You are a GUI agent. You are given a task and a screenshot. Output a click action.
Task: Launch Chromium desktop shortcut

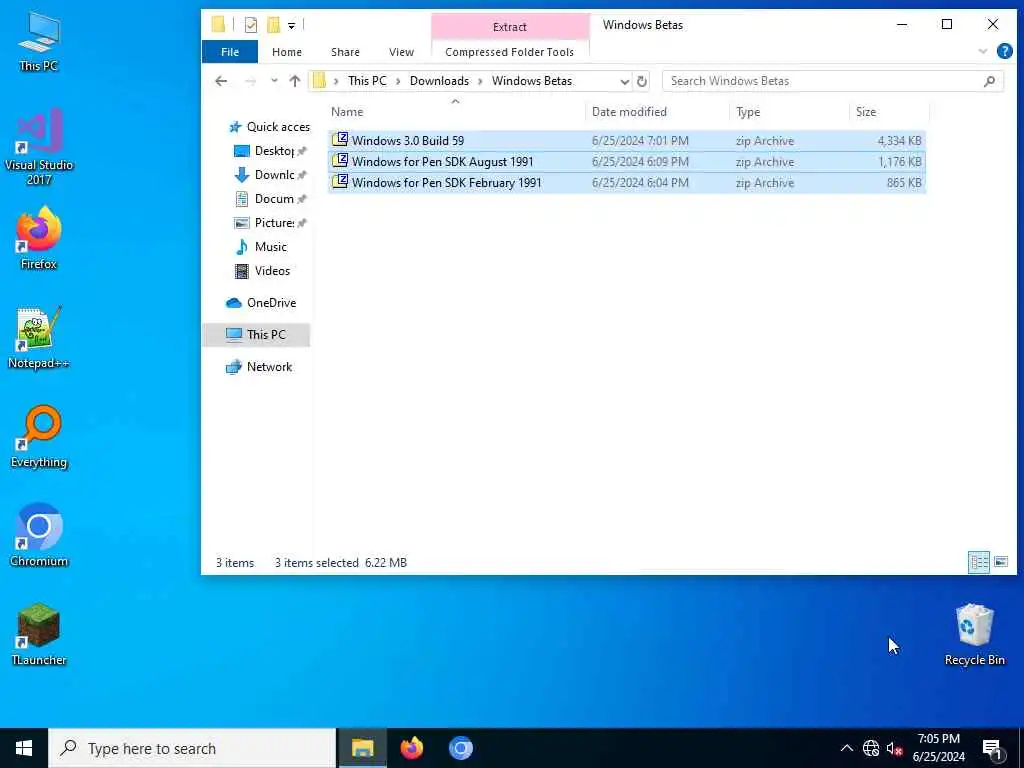pyautogui.click(x=39, y=536)
